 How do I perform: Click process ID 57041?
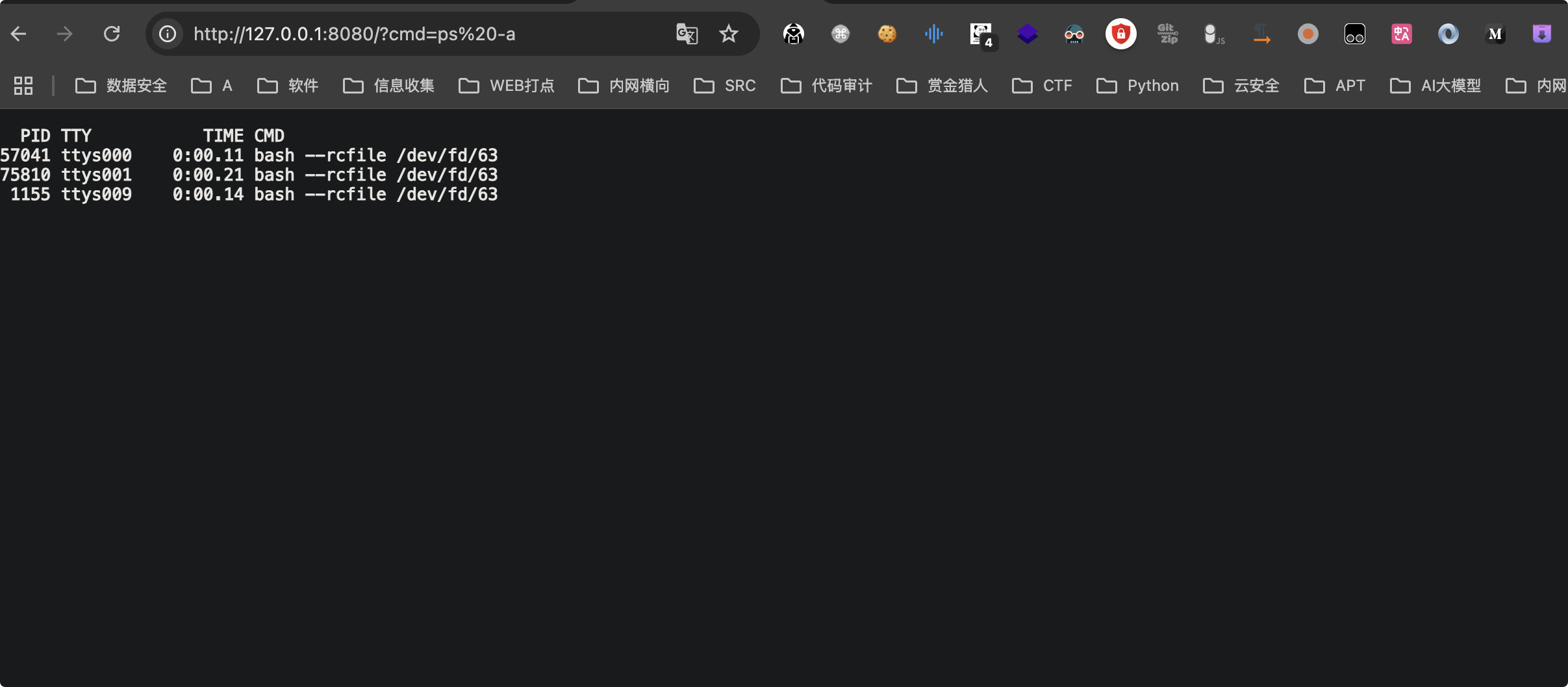pyautogui.click(x=25, y=155)
